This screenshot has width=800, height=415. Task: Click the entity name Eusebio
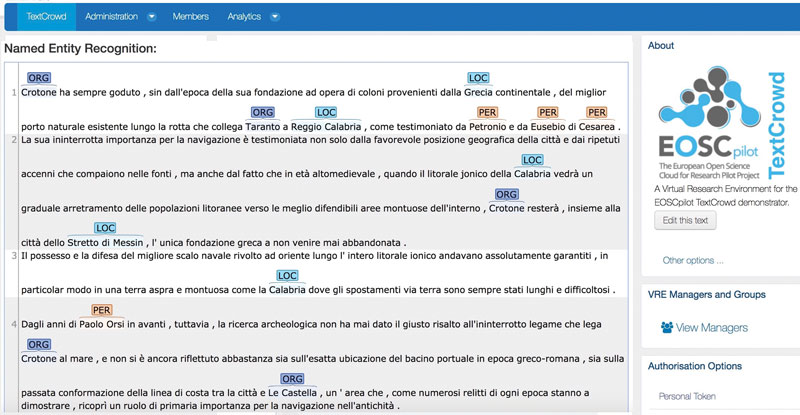[548, 127]
